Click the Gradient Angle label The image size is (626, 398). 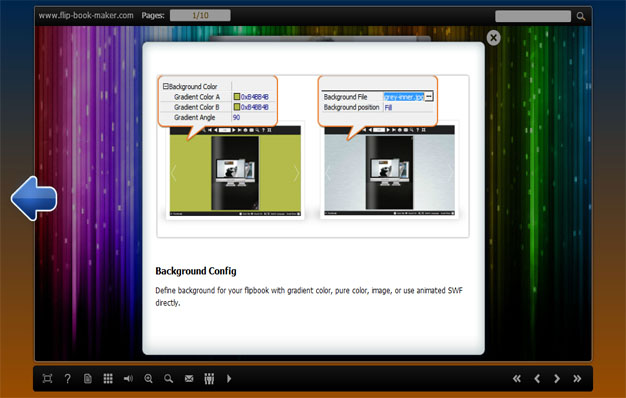194,117
